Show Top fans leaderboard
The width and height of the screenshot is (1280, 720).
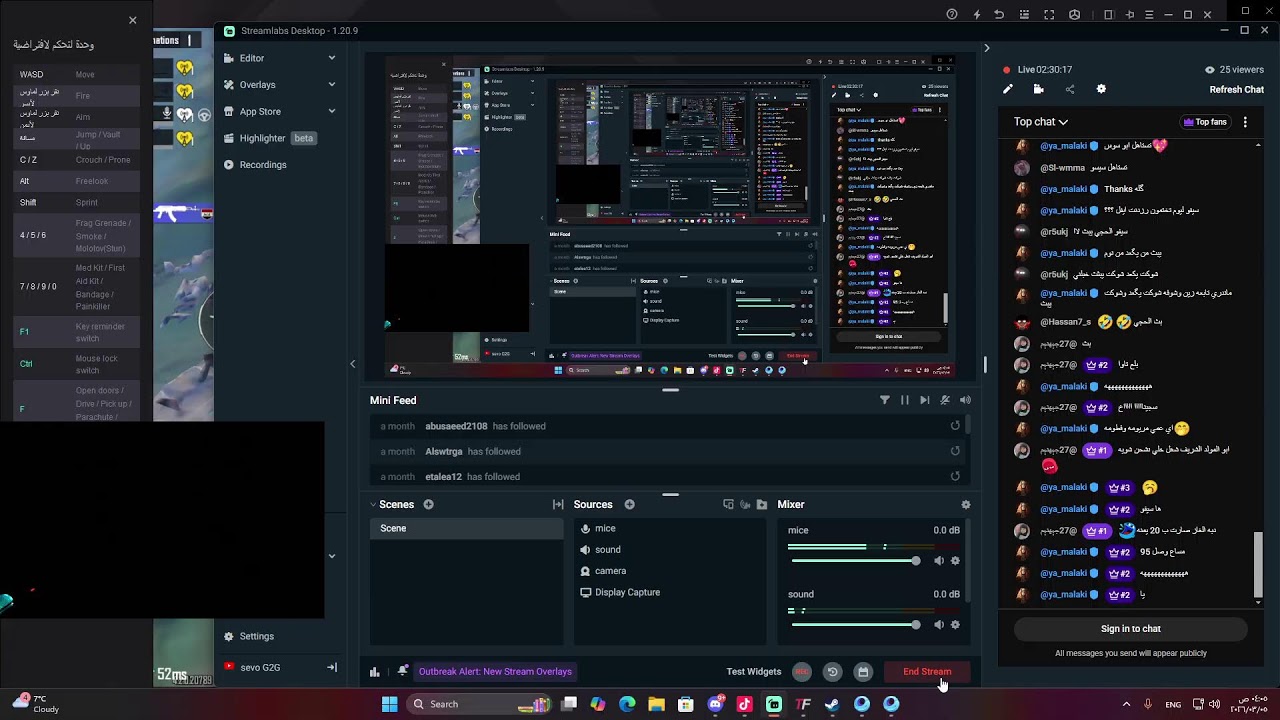(1205, 122)
